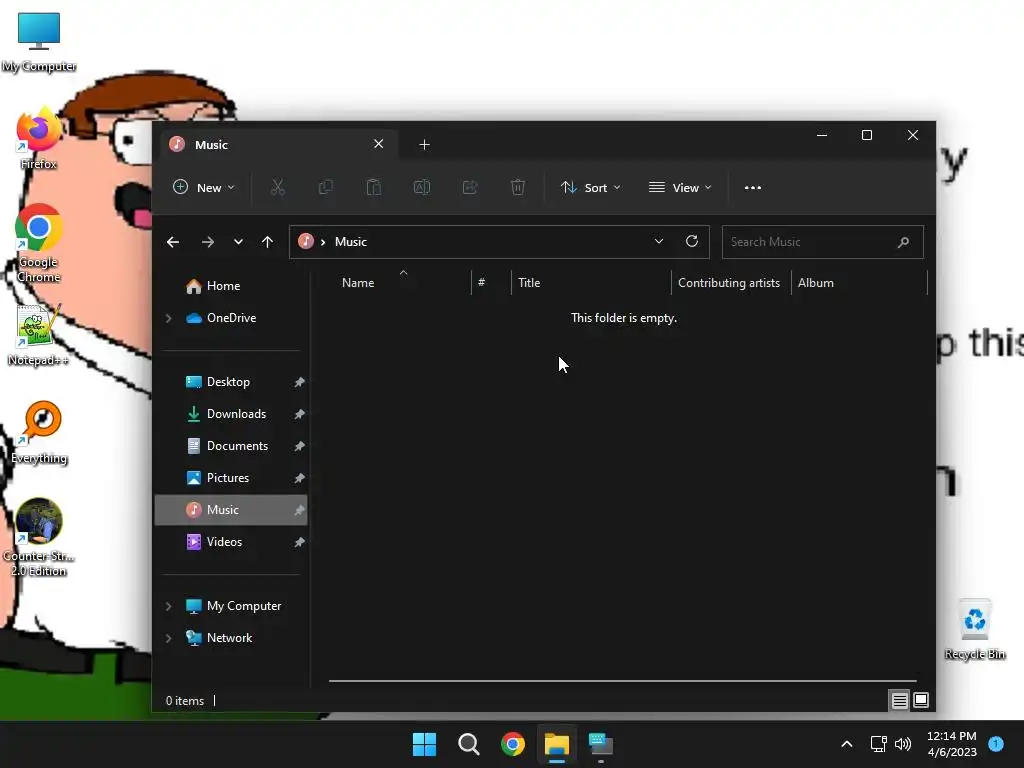Sort by Contributing artists column
Viewport: 1024px width, 768px height.
pyautogui.click(x=731, y=283)
